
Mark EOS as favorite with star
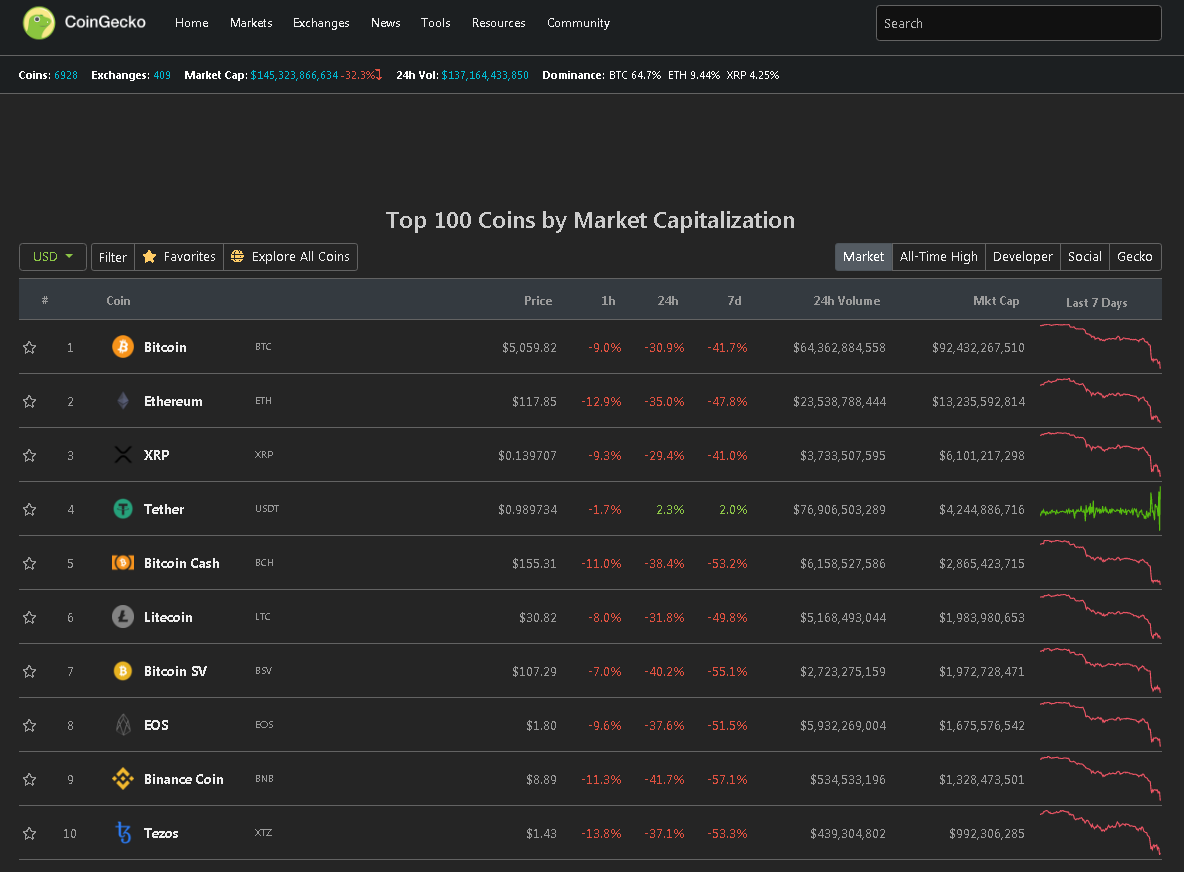(30, 725)
